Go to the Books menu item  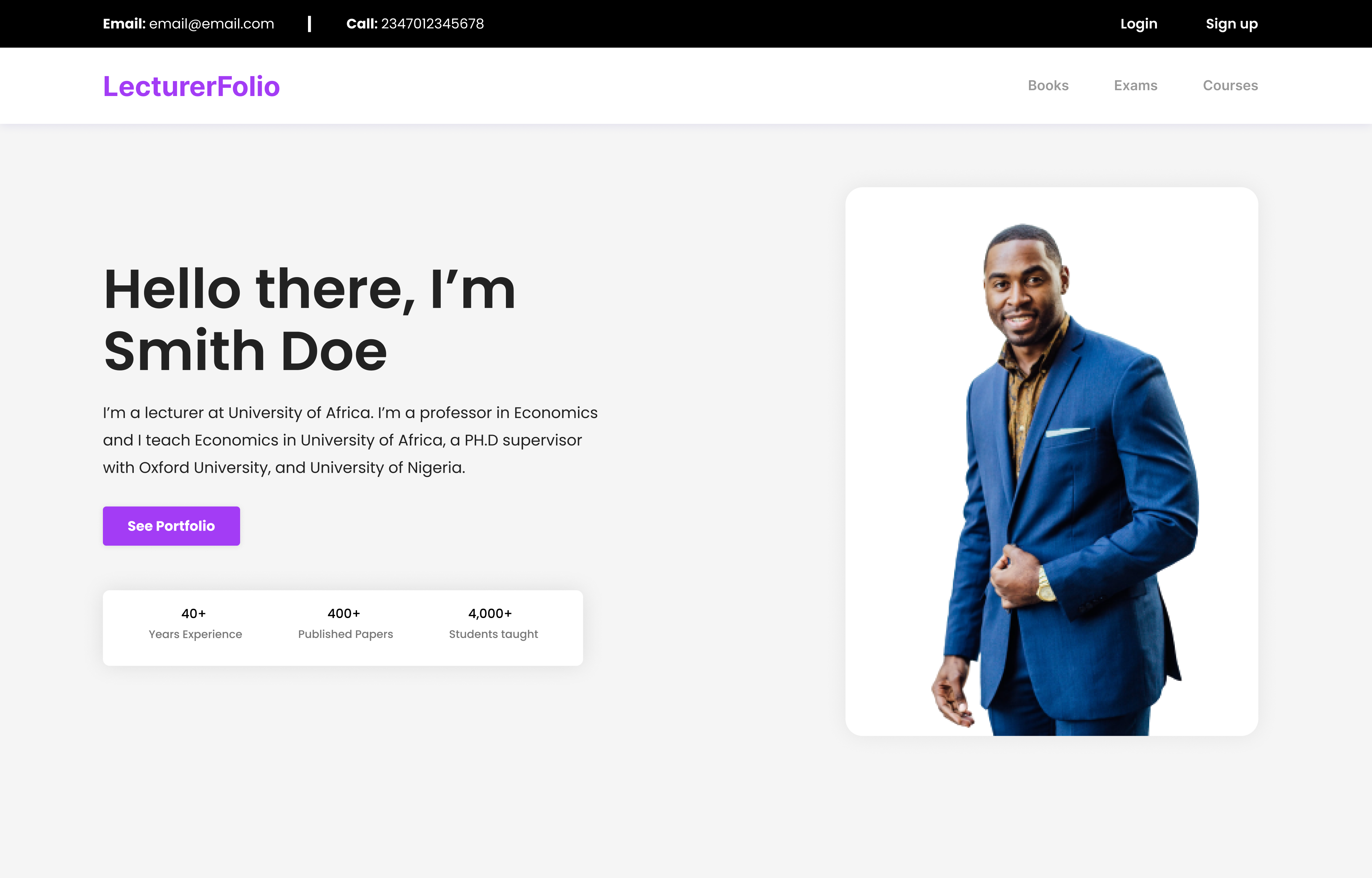(1048, 85)
